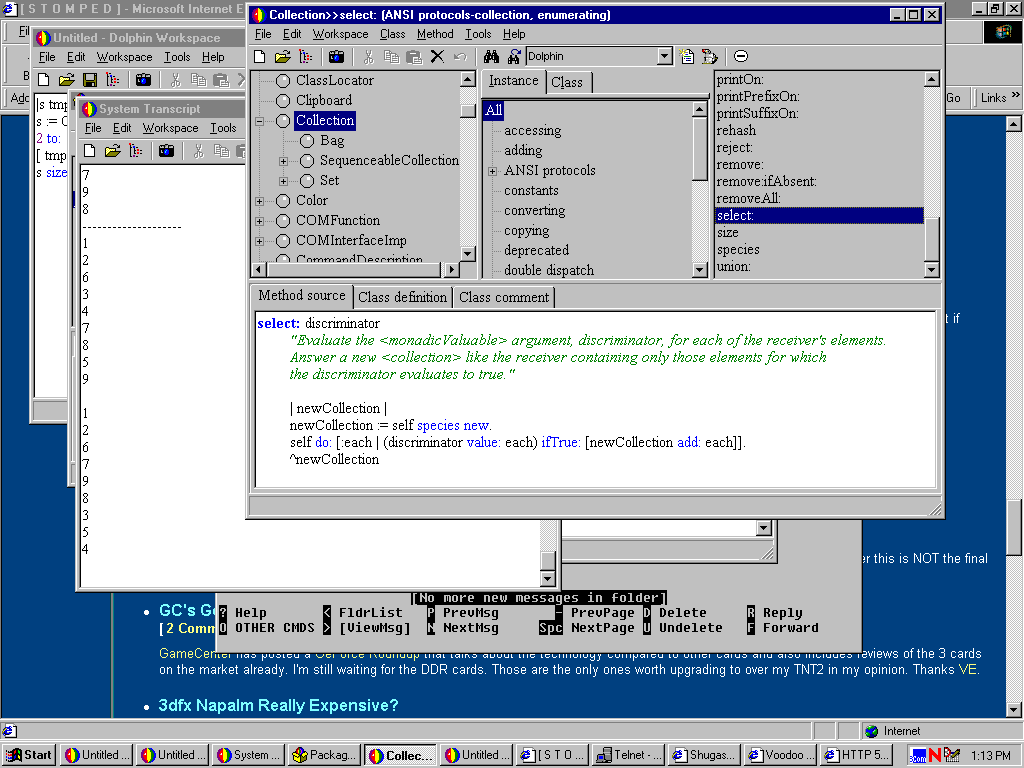This screenshot has height=768, width=1024.
Task: Select the Bag class in the class tree
Action: pyautogui.click(x=332, y=140)
